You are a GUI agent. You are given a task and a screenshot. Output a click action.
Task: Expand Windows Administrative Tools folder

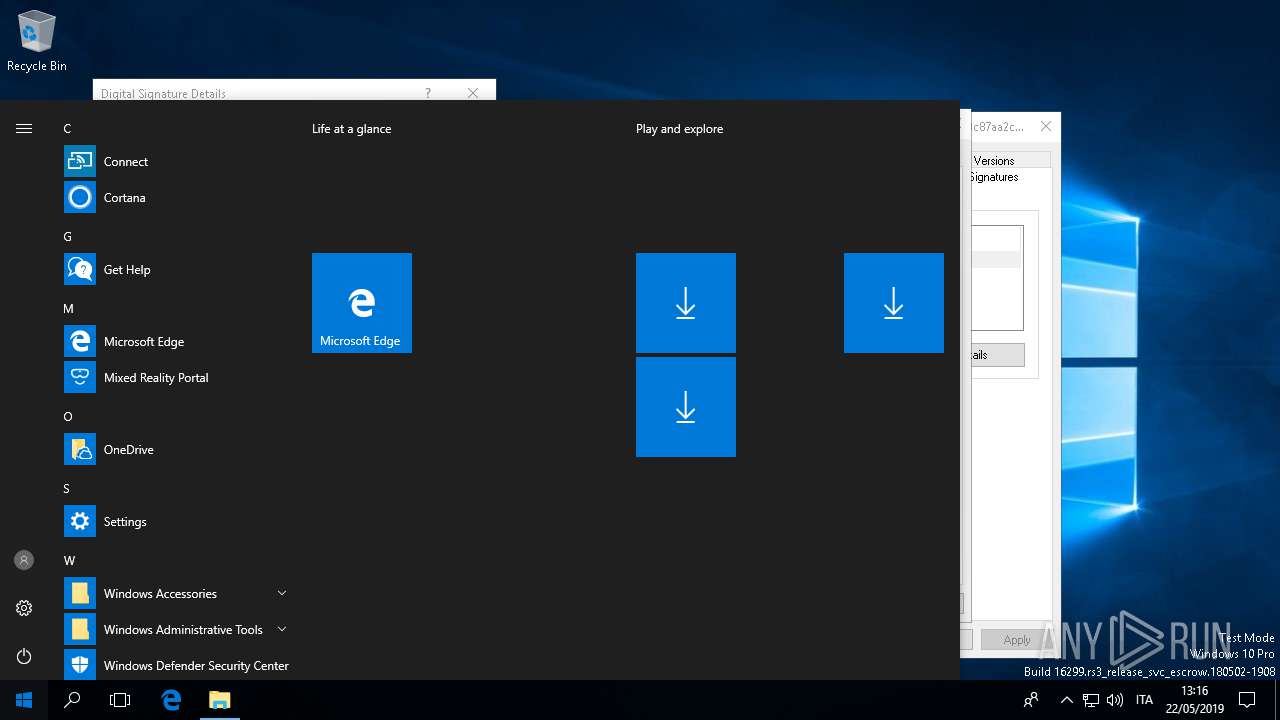point(176,630)
